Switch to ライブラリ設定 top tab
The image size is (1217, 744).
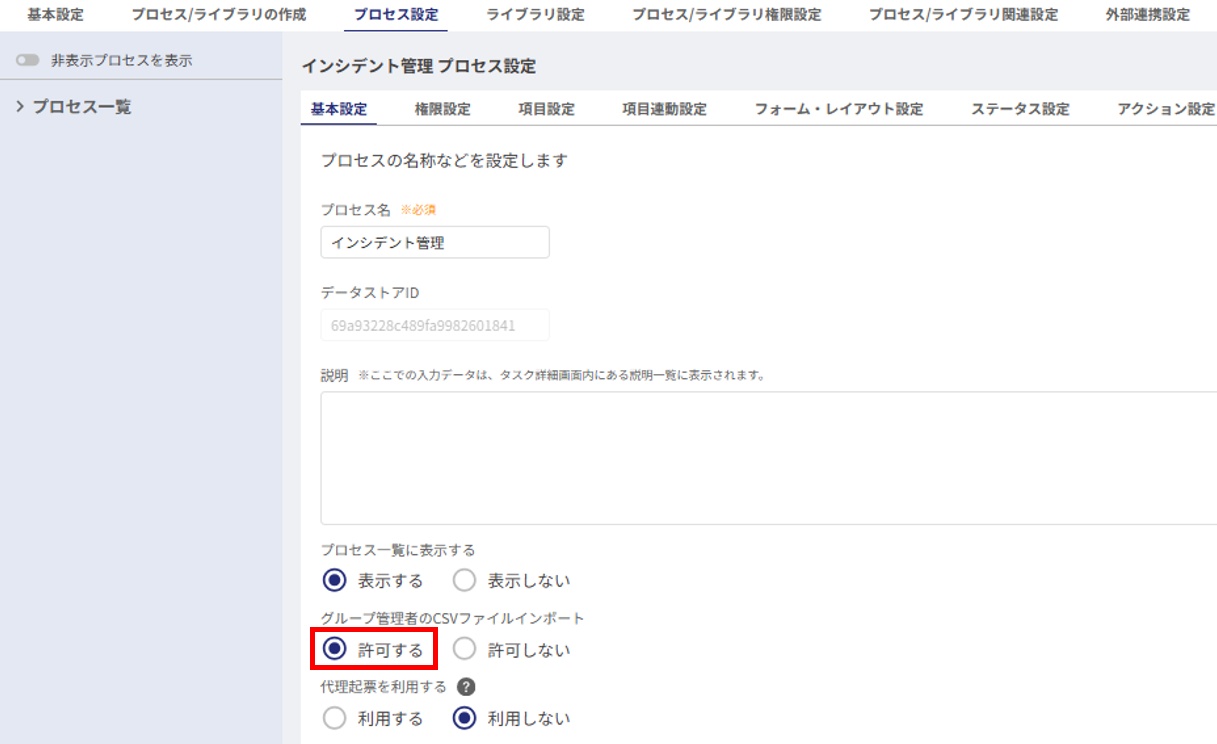[x=535, y=15]
